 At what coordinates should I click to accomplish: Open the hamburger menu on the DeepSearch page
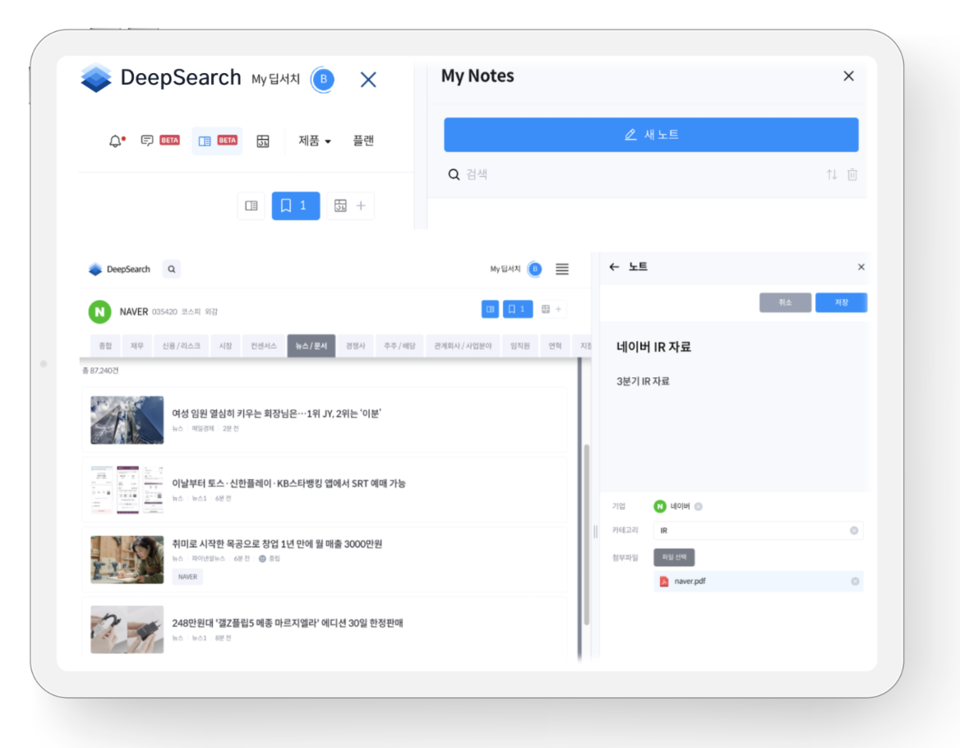click(561, 269)
